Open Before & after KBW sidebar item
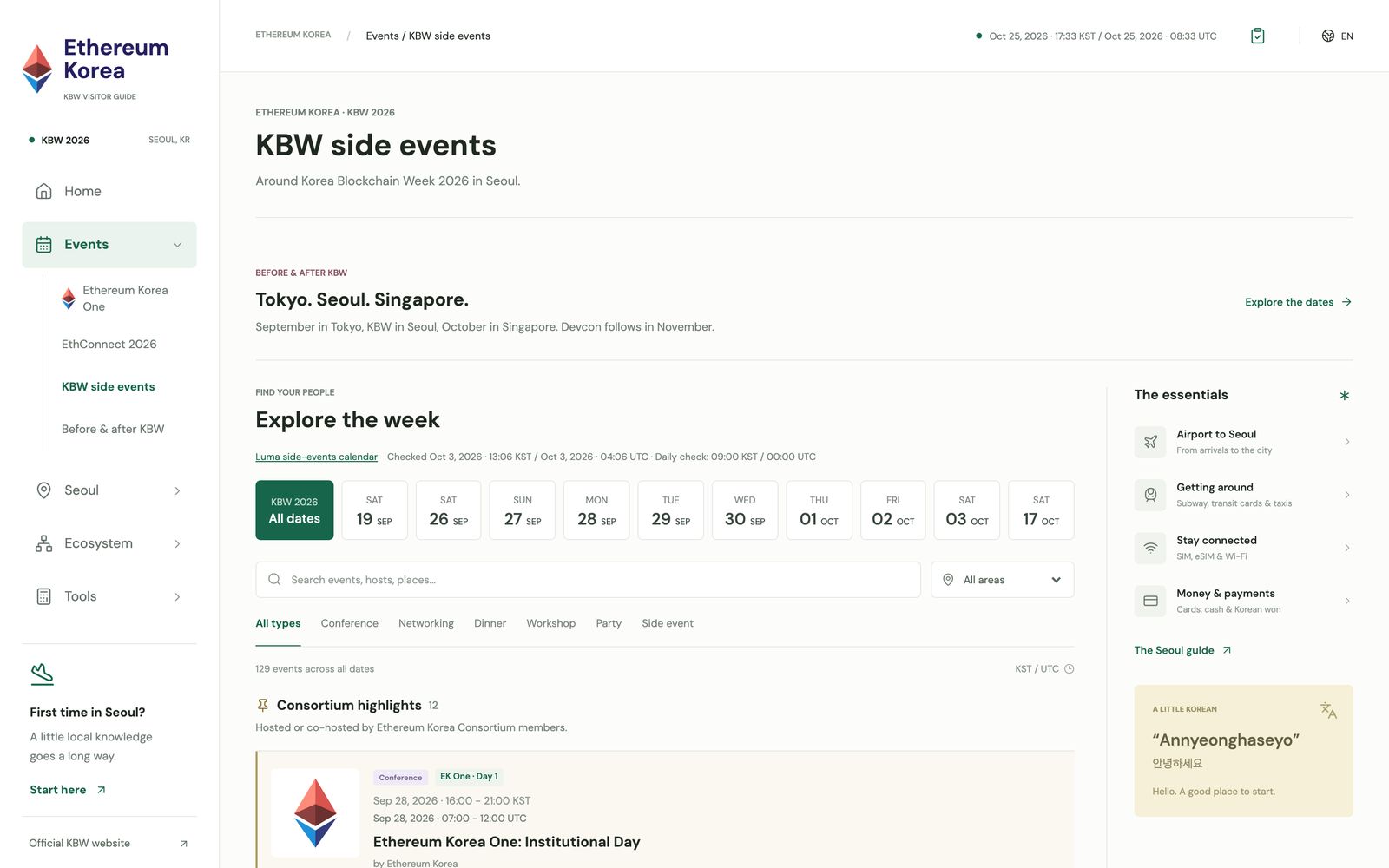1389x868 pixels. click(x=113, y=429)
